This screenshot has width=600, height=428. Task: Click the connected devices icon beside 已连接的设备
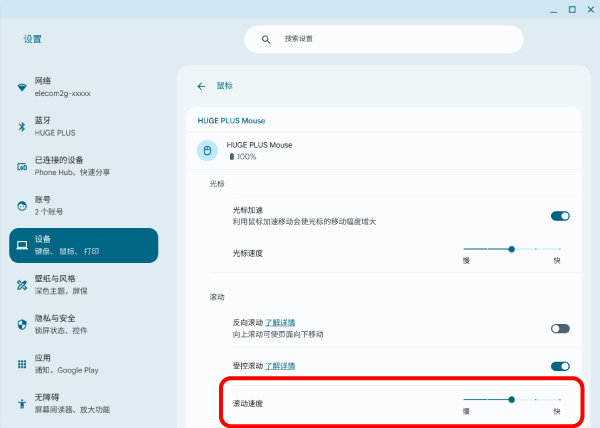click(x=22, y=166)
